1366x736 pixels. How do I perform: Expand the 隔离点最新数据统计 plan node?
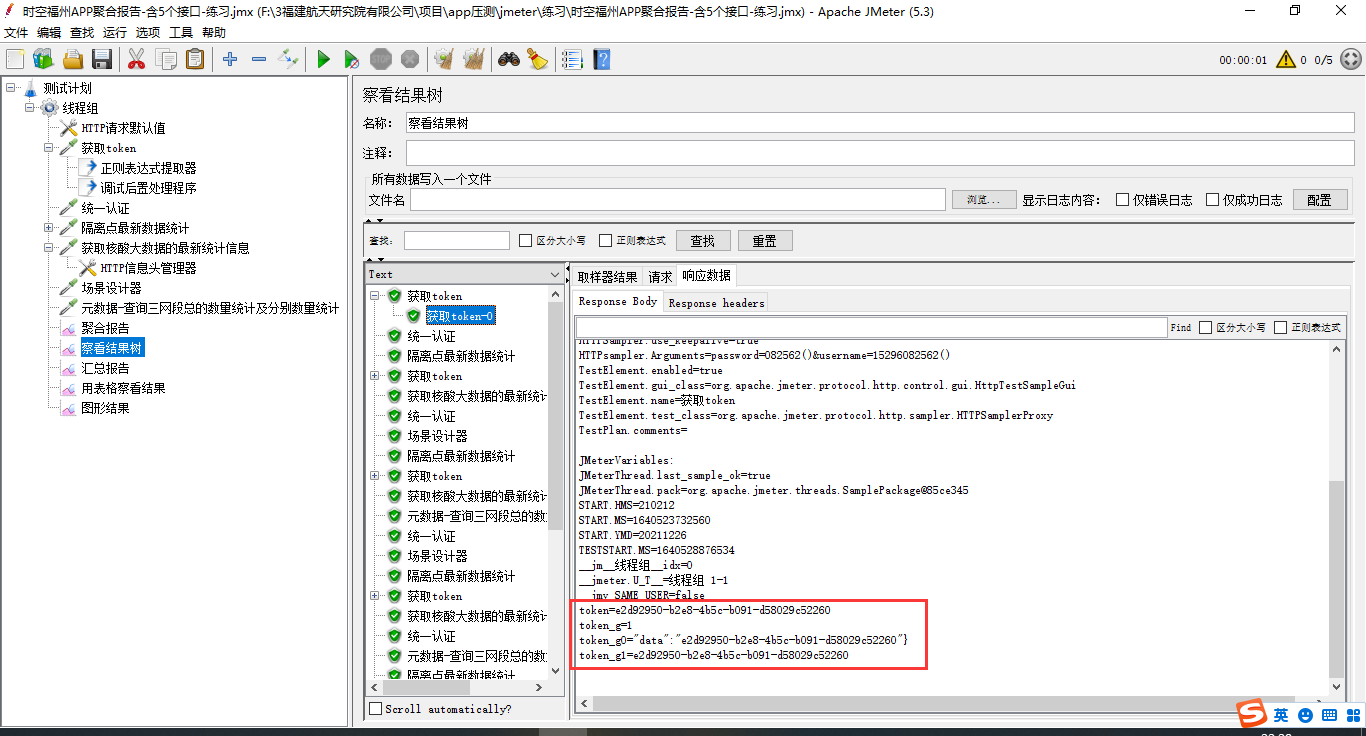coord(49,228)
